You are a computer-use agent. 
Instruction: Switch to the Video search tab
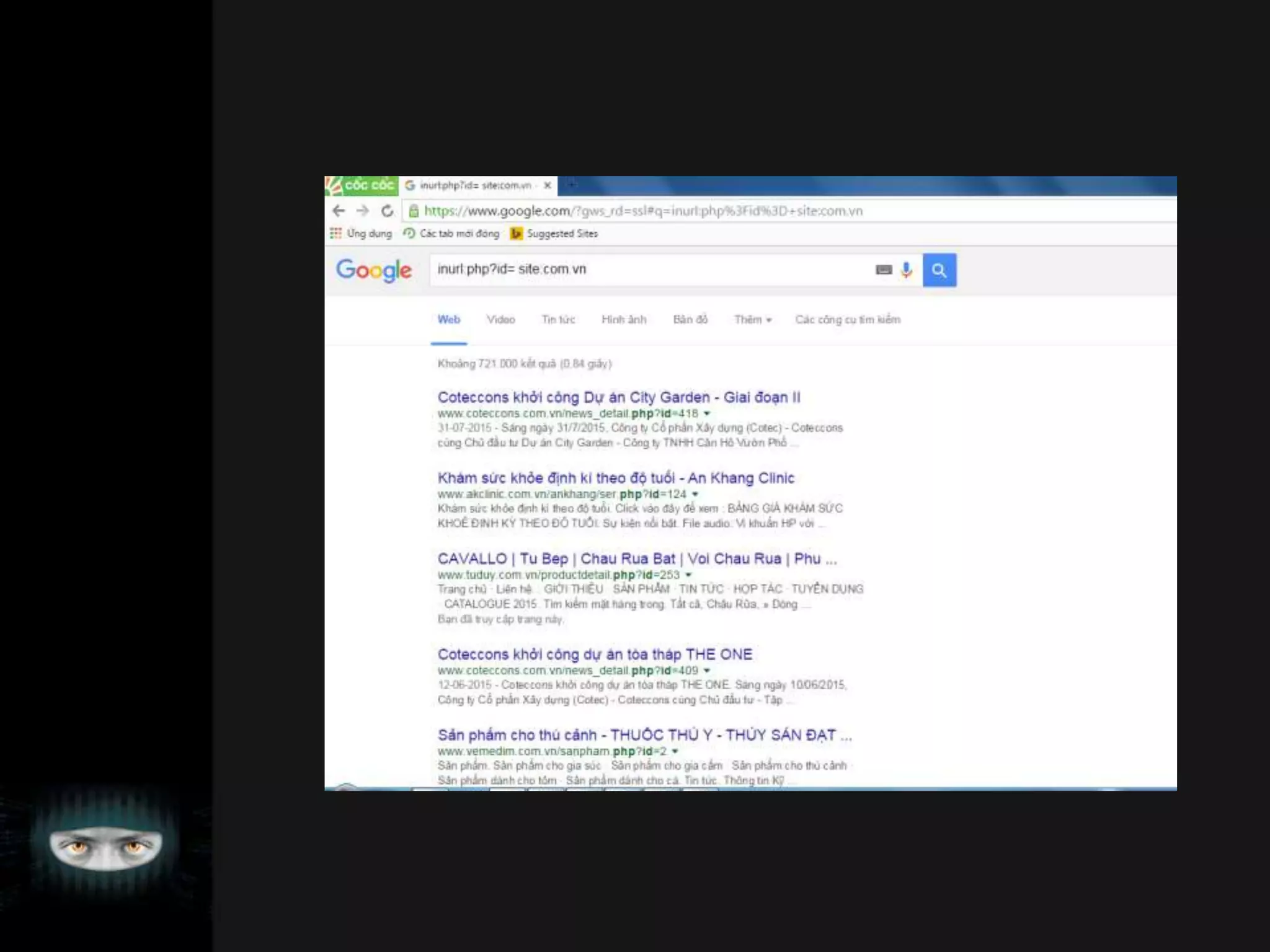(500, 320)
